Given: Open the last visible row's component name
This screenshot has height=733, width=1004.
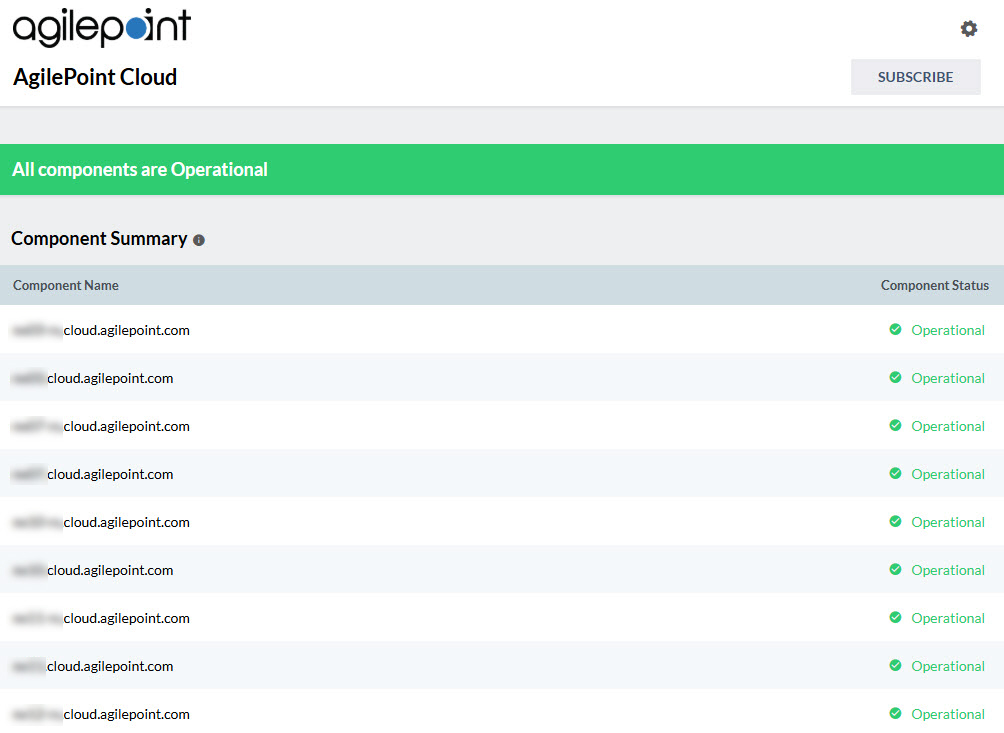Looking at the screenshot, I should pyautogui.click(x=101, y=714).
